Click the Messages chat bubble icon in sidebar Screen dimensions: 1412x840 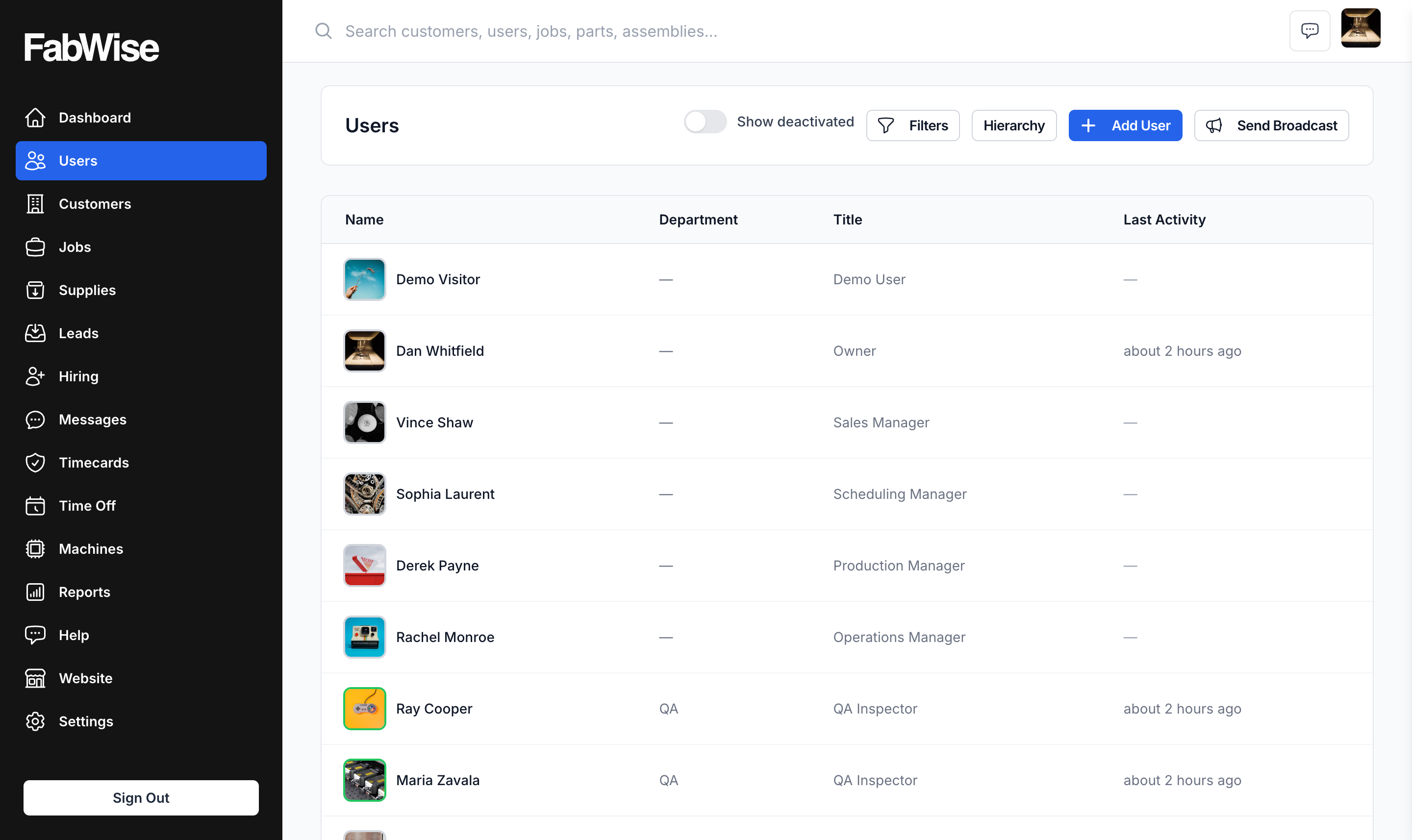click(35, 420)
